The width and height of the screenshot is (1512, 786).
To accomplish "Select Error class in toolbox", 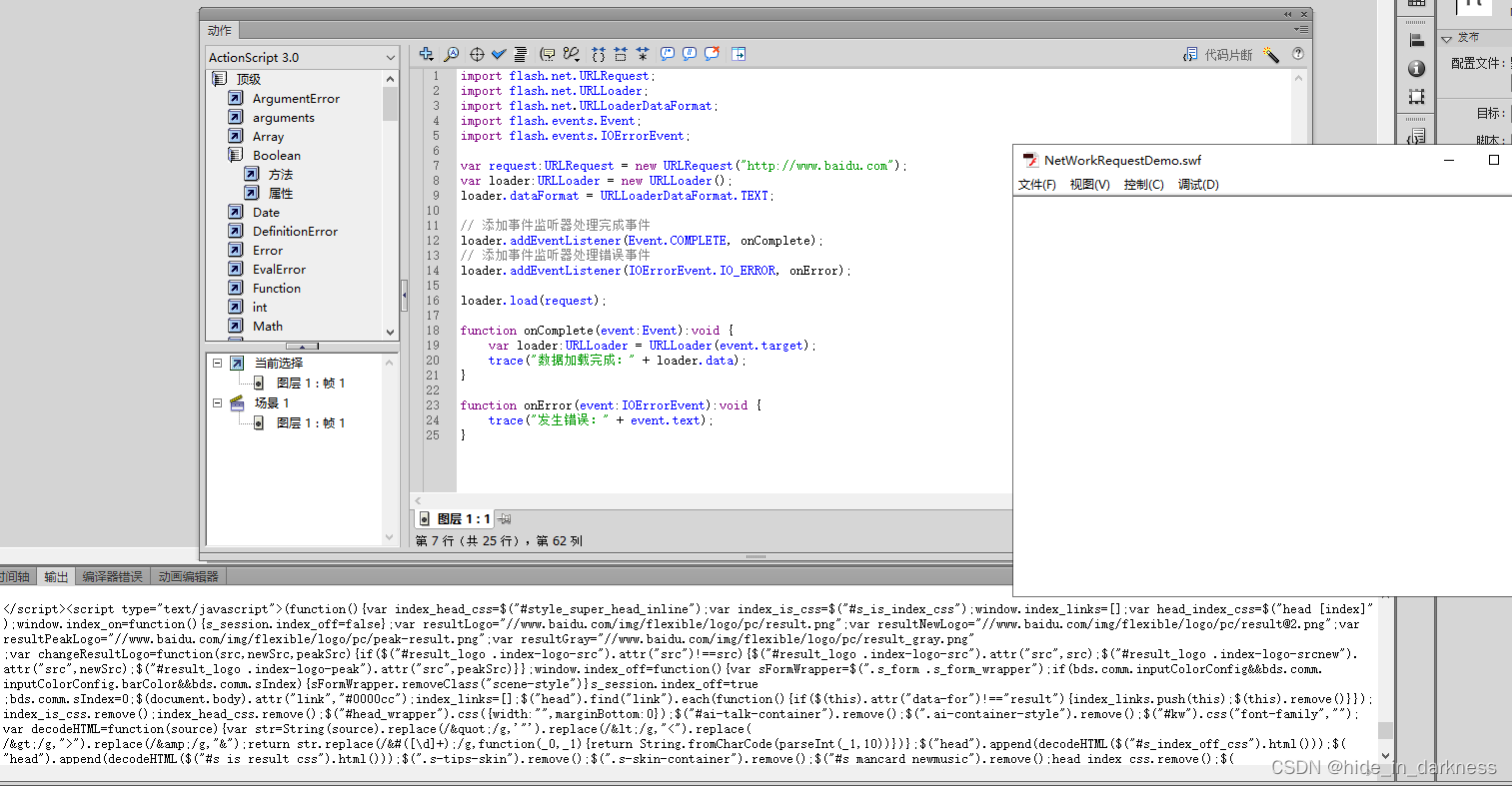I will (267, 250).
